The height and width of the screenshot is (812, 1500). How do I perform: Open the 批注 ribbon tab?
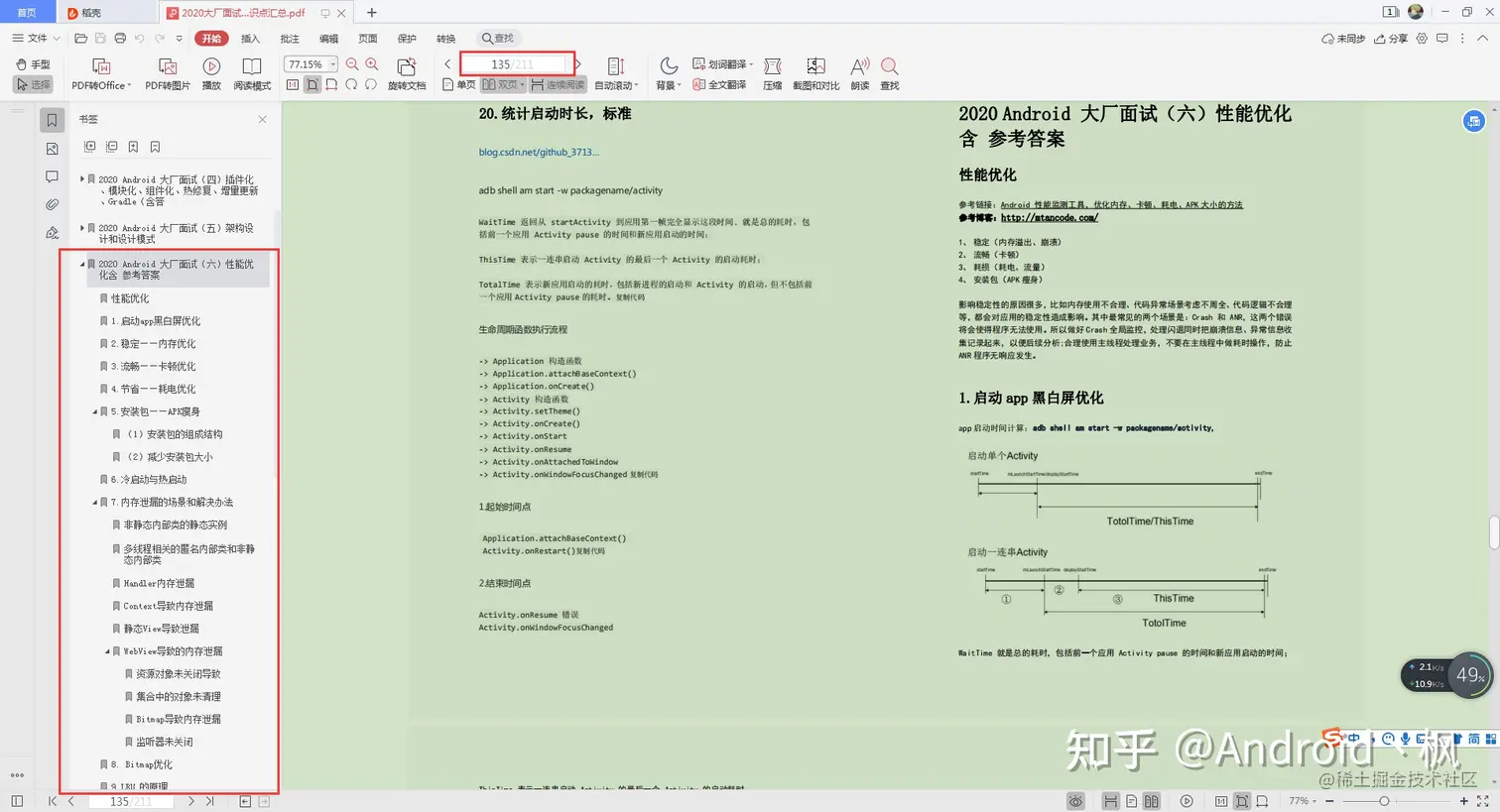click(290, 39)
